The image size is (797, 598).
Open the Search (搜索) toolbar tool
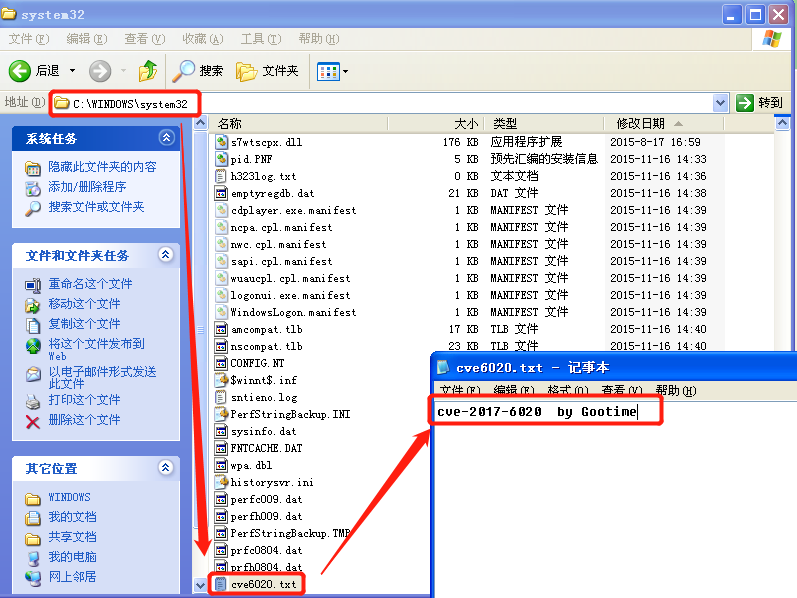coord(198,71)
